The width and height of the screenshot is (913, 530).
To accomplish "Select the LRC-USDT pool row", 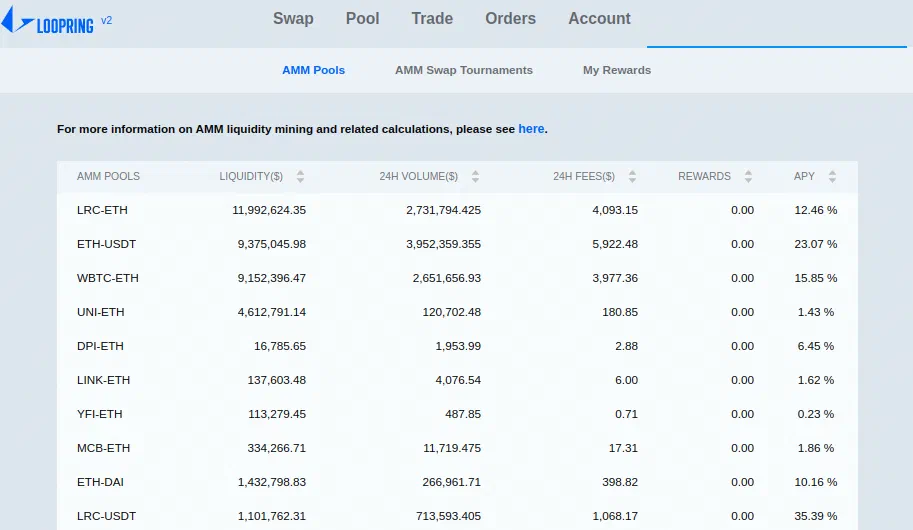I will (457, 516).
